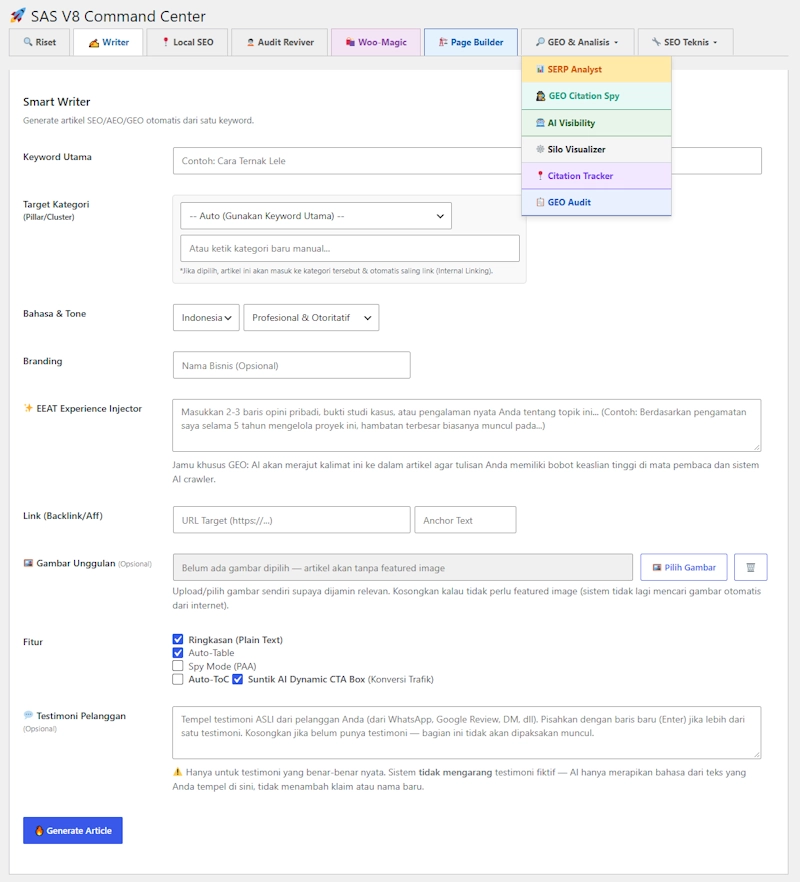Click the magnifier icon on Riset tab
The image size is (800, 882).
click(x=28, y=42)
